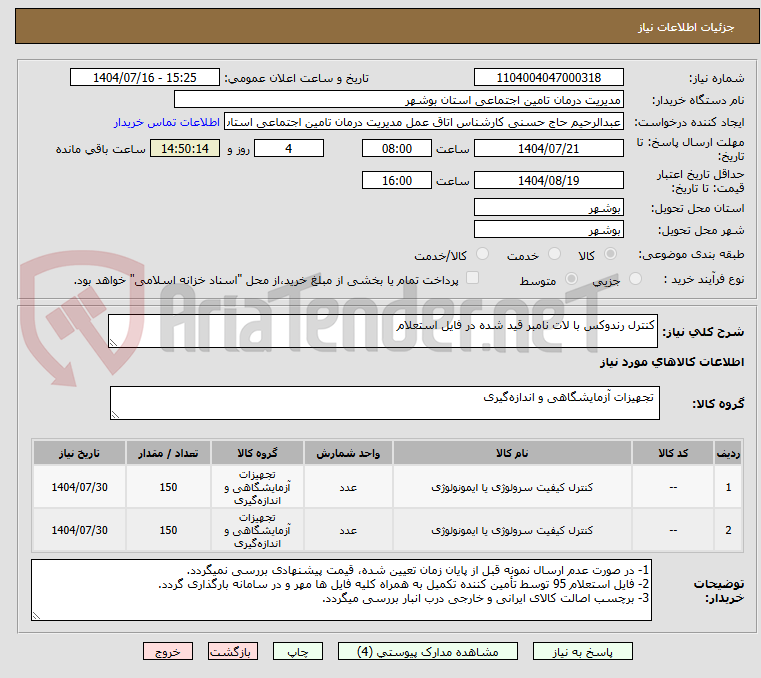Click the گروه کالا column header in table

click(257, 453)
